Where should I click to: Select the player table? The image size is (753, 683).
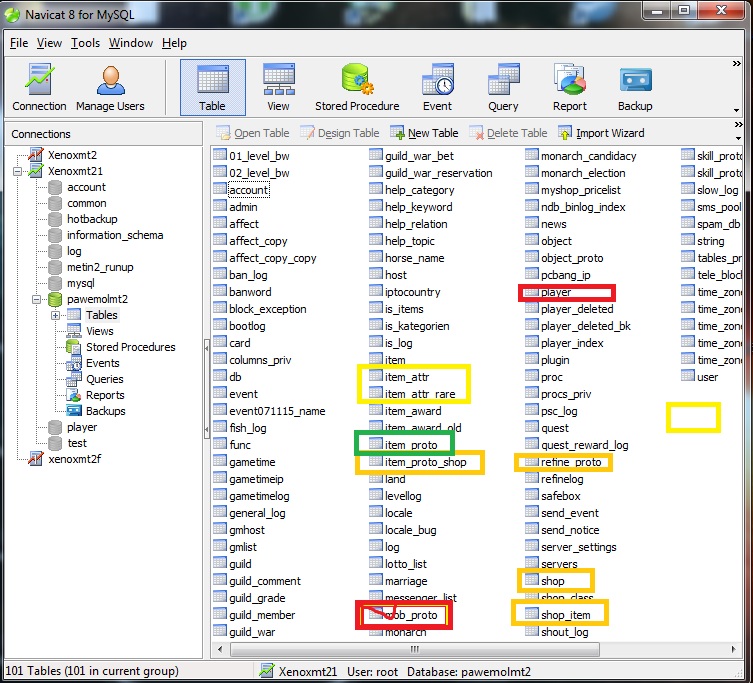[556, 292]
